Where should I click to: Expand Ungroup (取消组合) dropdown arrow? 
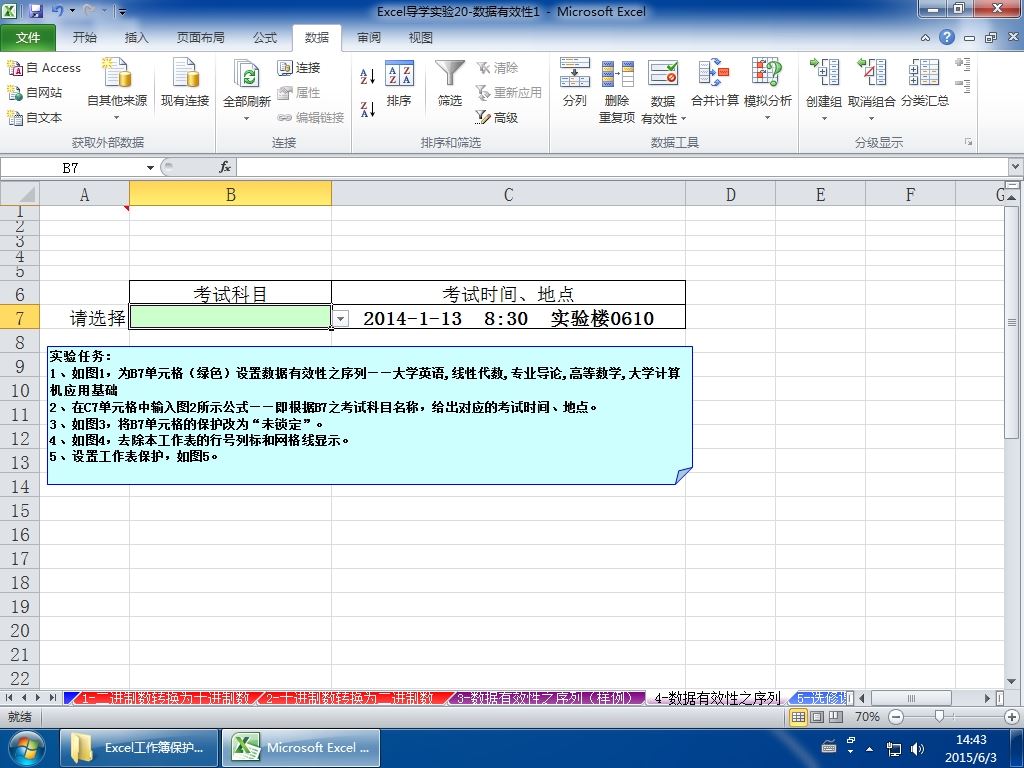tap(871, 118)
